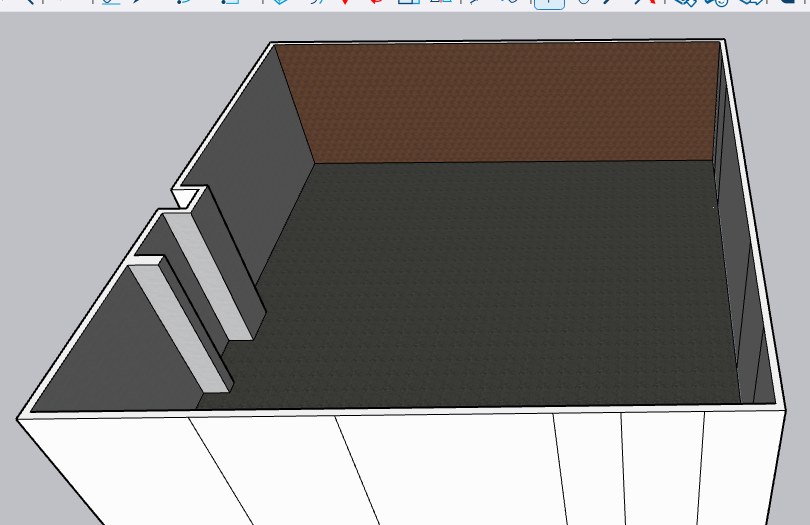The height and width of the screenshot is (525, 810).
Task: Click the white top edge of right wall
Action: pyautogui.click(x=752, y=200)
